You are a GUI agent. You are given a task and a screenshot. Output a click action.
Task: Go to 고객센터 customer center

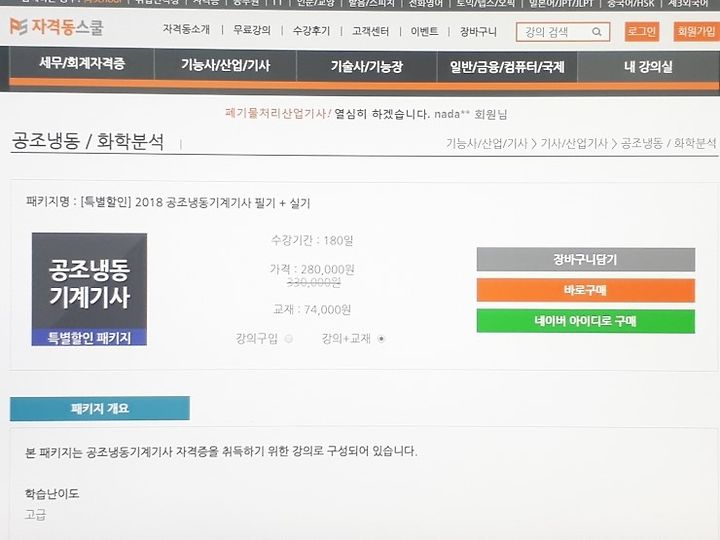click(x=370, y=31)
